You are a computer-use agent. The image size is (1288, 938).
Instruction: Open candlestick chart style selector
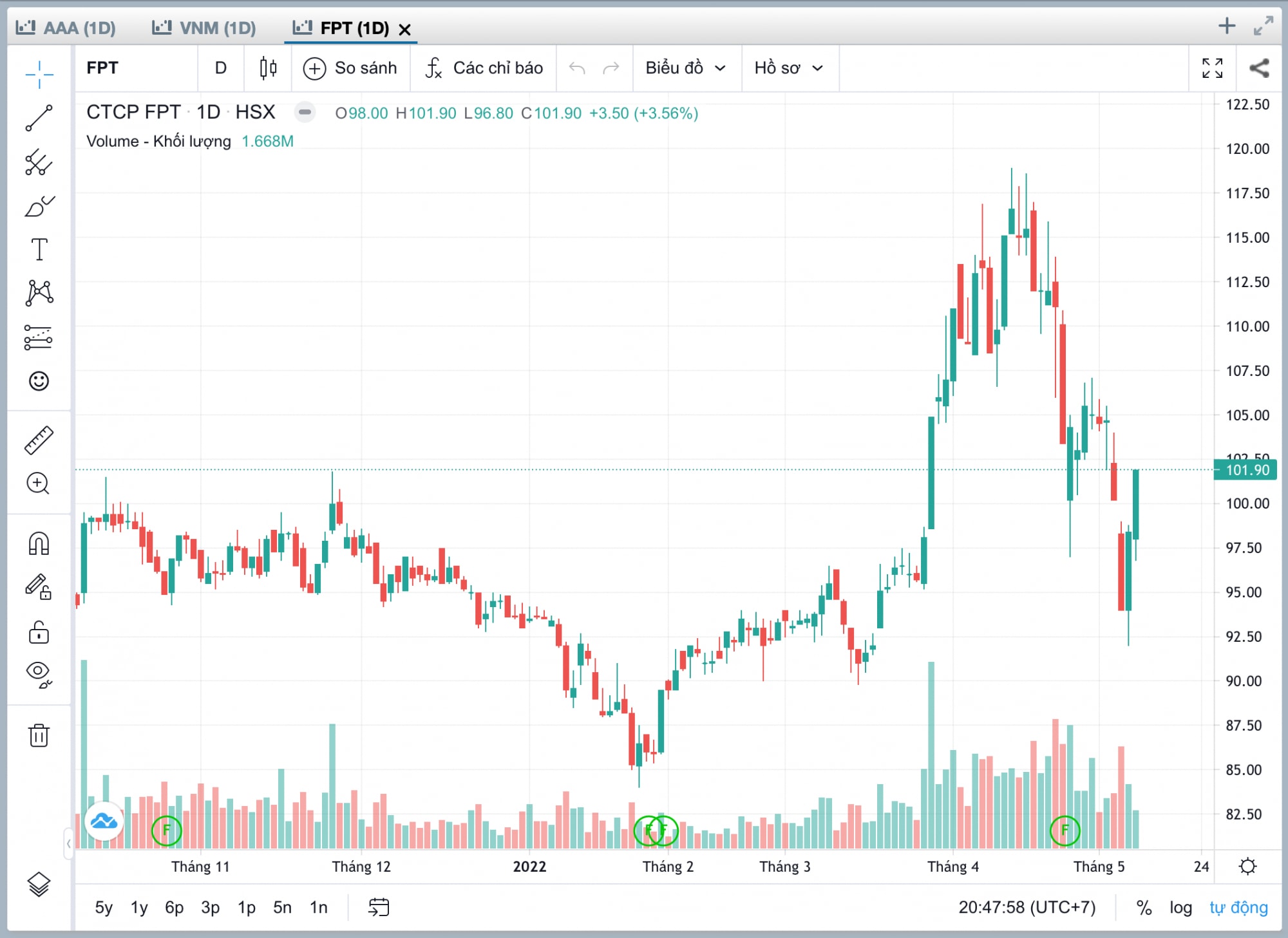tap(268, 68)
